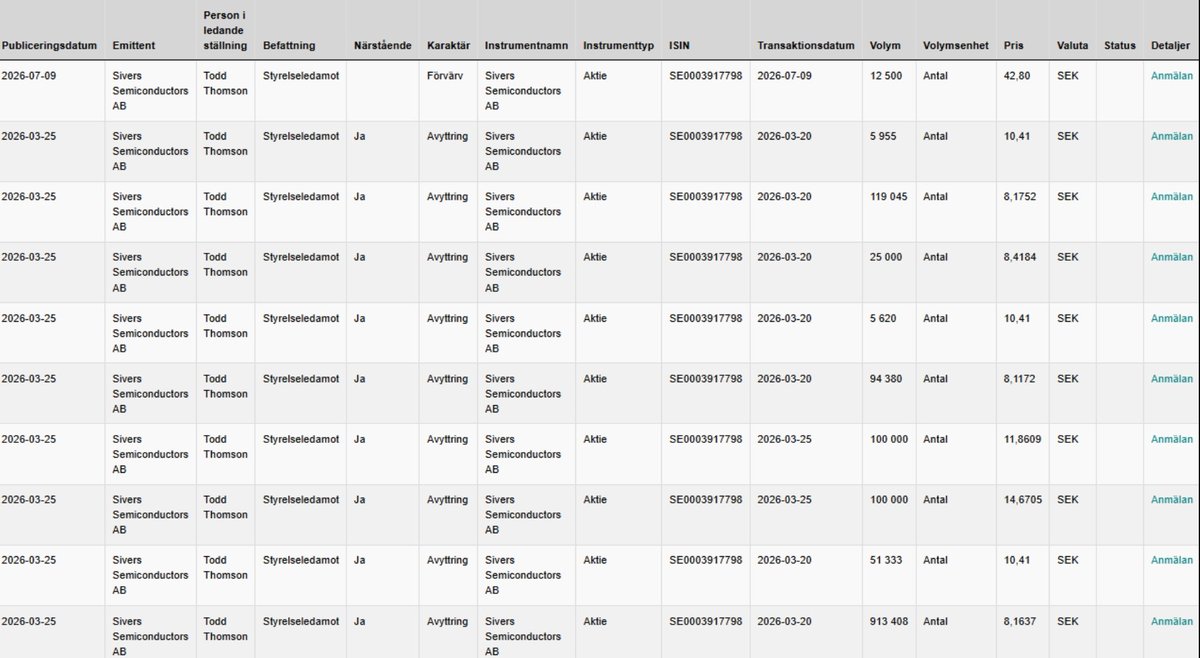Open Anmälan link for 119 045 volume row
Image resolution: width=1200 pixels, height=658 pixels.
click(x=1171, y=197)
